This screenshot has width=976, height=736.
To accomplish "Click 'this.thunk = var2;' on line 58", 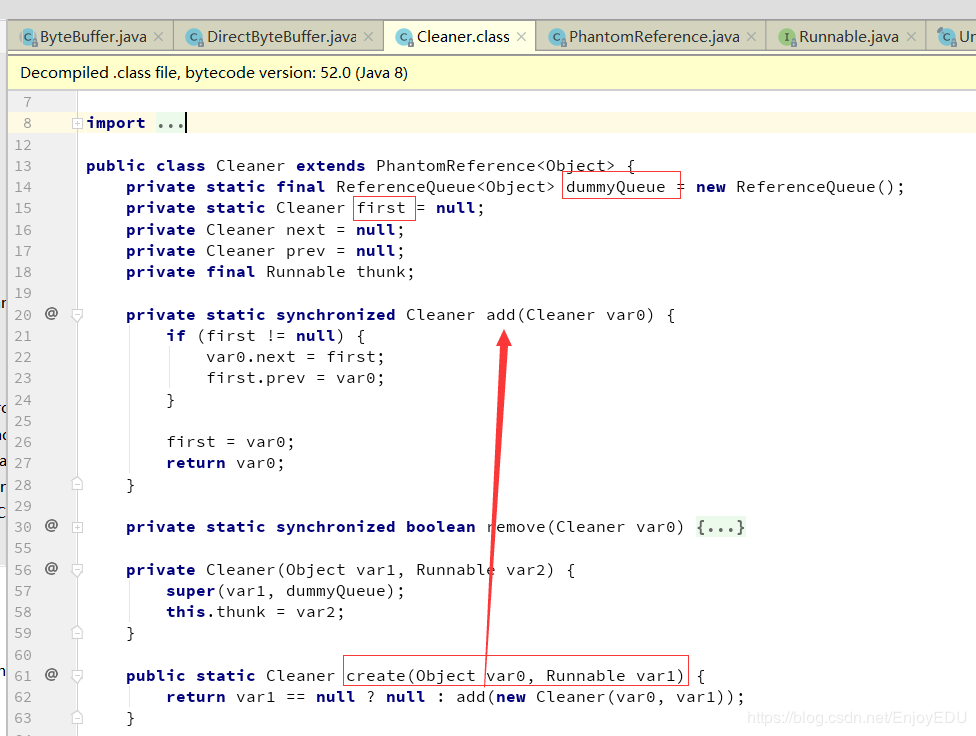I will (255, 612).
